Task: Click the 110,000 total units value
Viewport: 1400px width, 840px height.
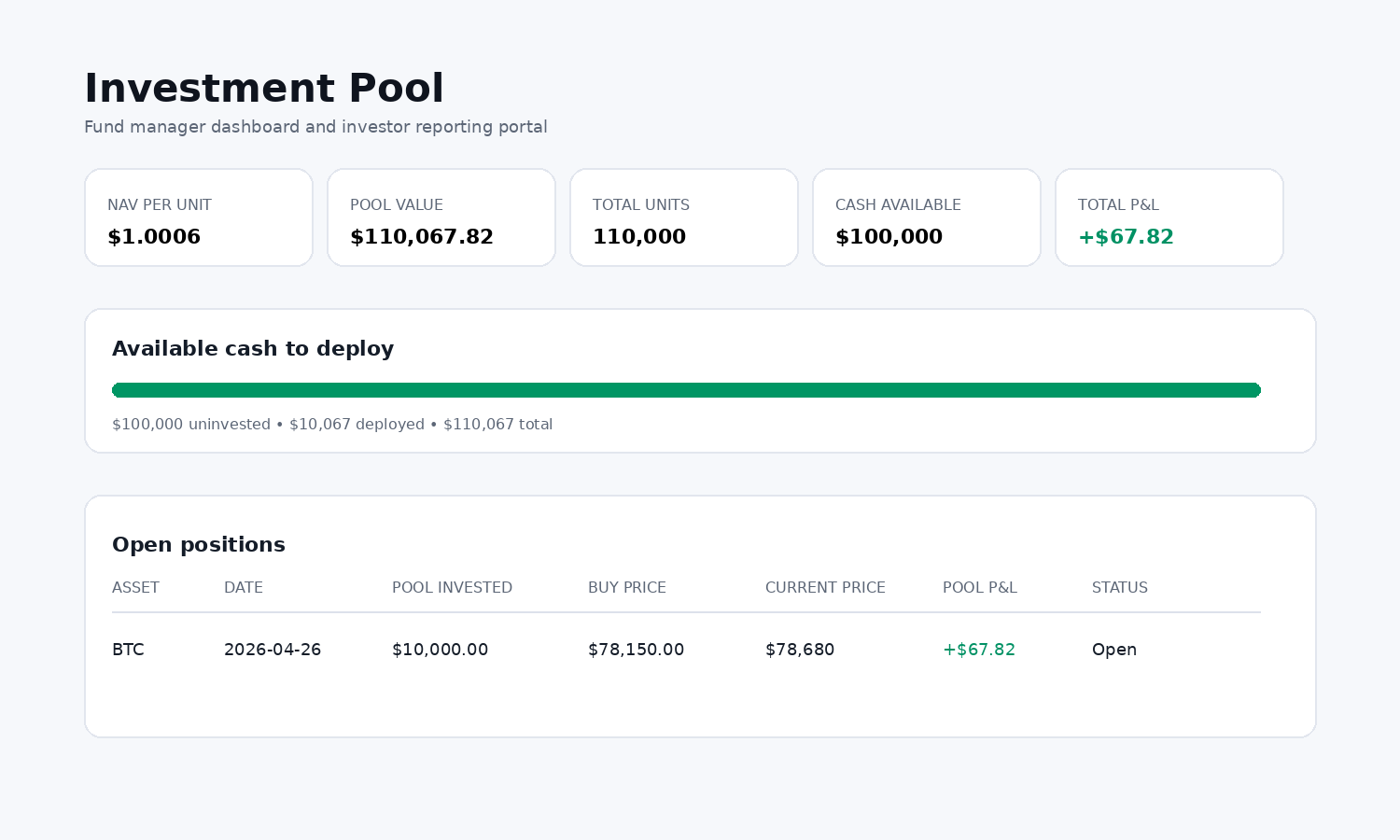Action: click(x=639, y=237)
